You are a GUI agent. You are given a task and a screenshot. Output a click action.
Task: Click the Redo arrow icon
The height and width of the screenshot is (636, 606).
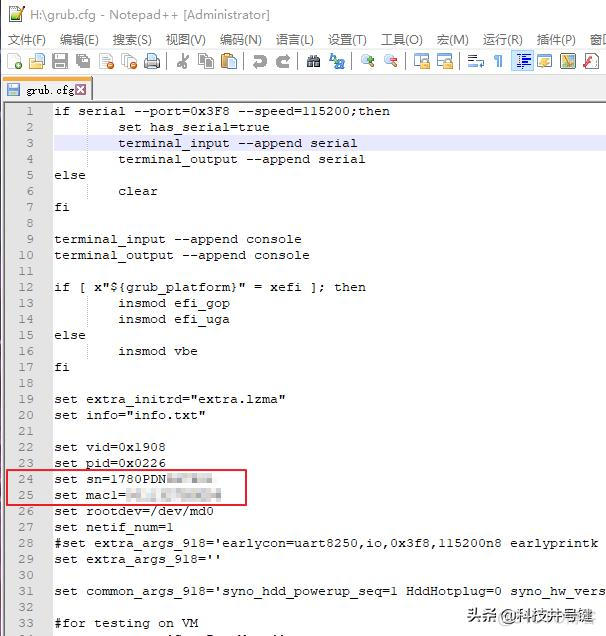tap(283, 61)
